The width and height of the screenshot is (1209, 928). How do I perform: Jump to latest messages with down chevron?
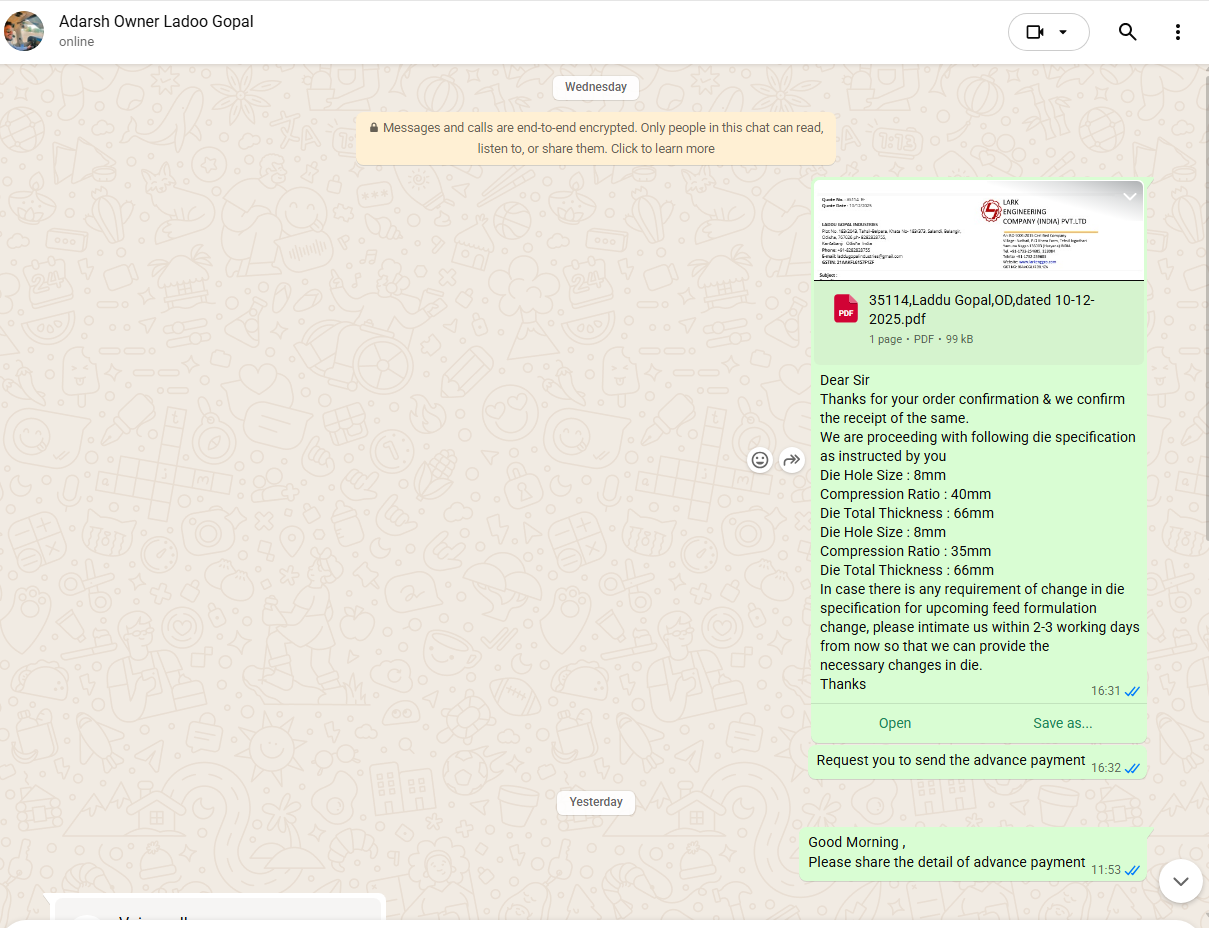click(1180, 881)
